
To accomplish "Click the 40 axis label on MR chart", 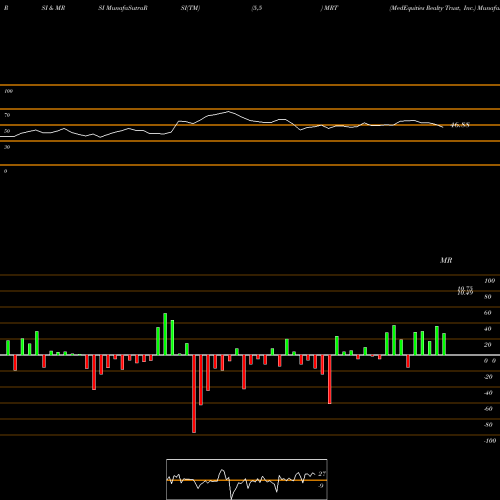I will click(488, 329).
